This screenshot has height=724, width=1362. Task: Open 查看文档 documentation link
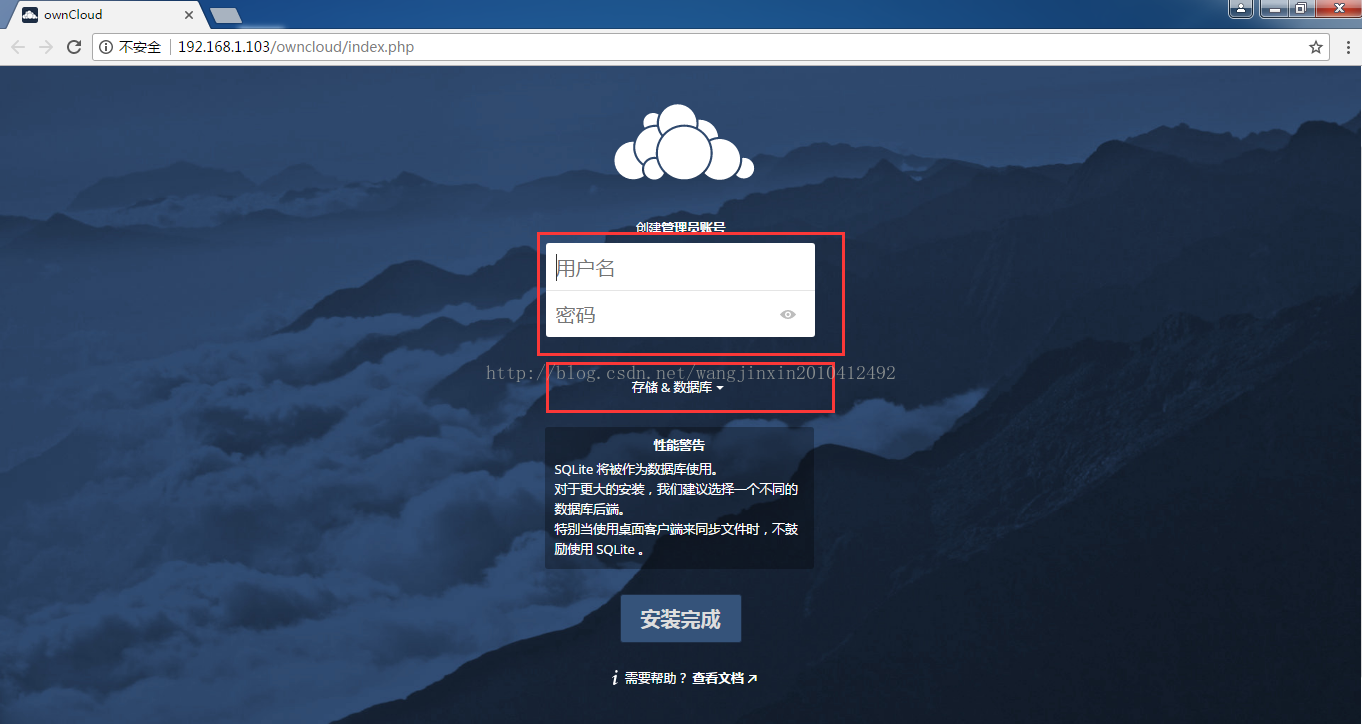pyautogui.click(x=724, y=678)
